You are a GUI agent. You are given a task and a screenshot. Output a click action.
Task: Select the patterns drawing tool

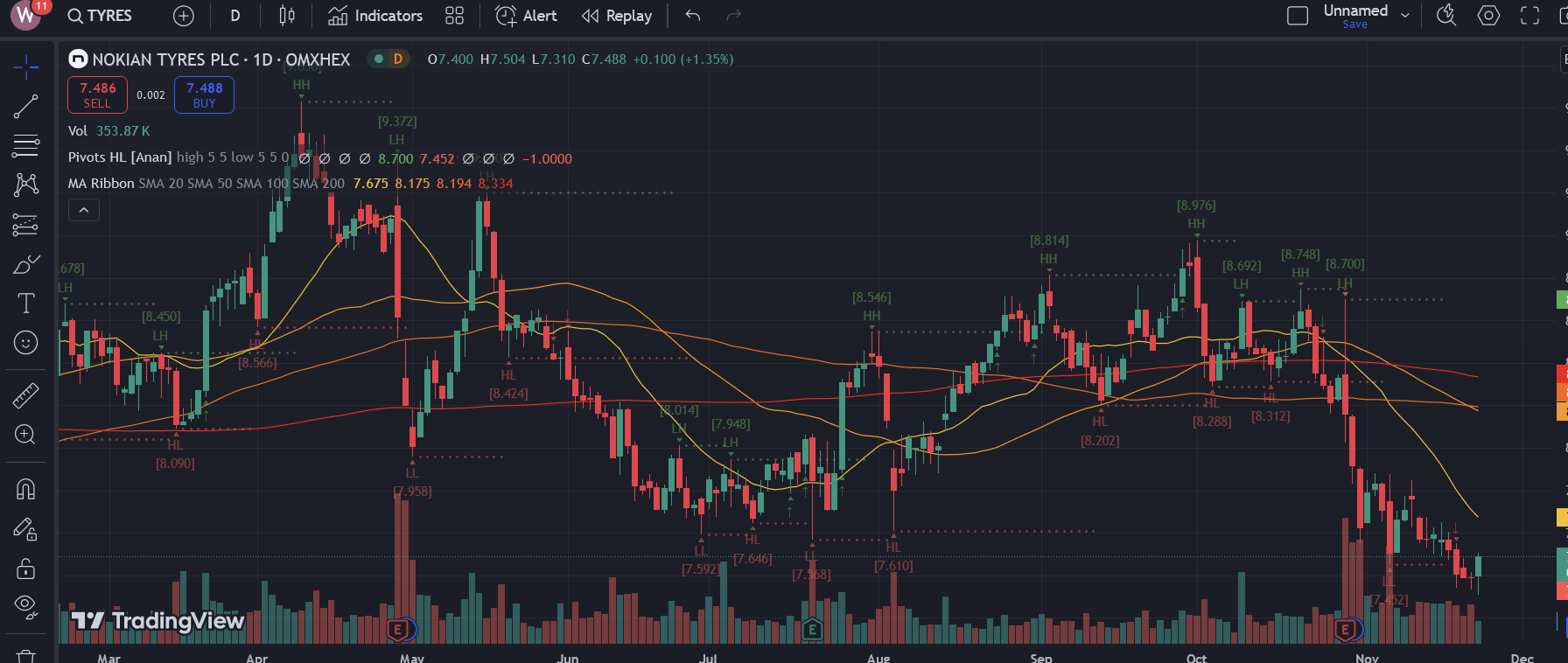coord(25,185)
